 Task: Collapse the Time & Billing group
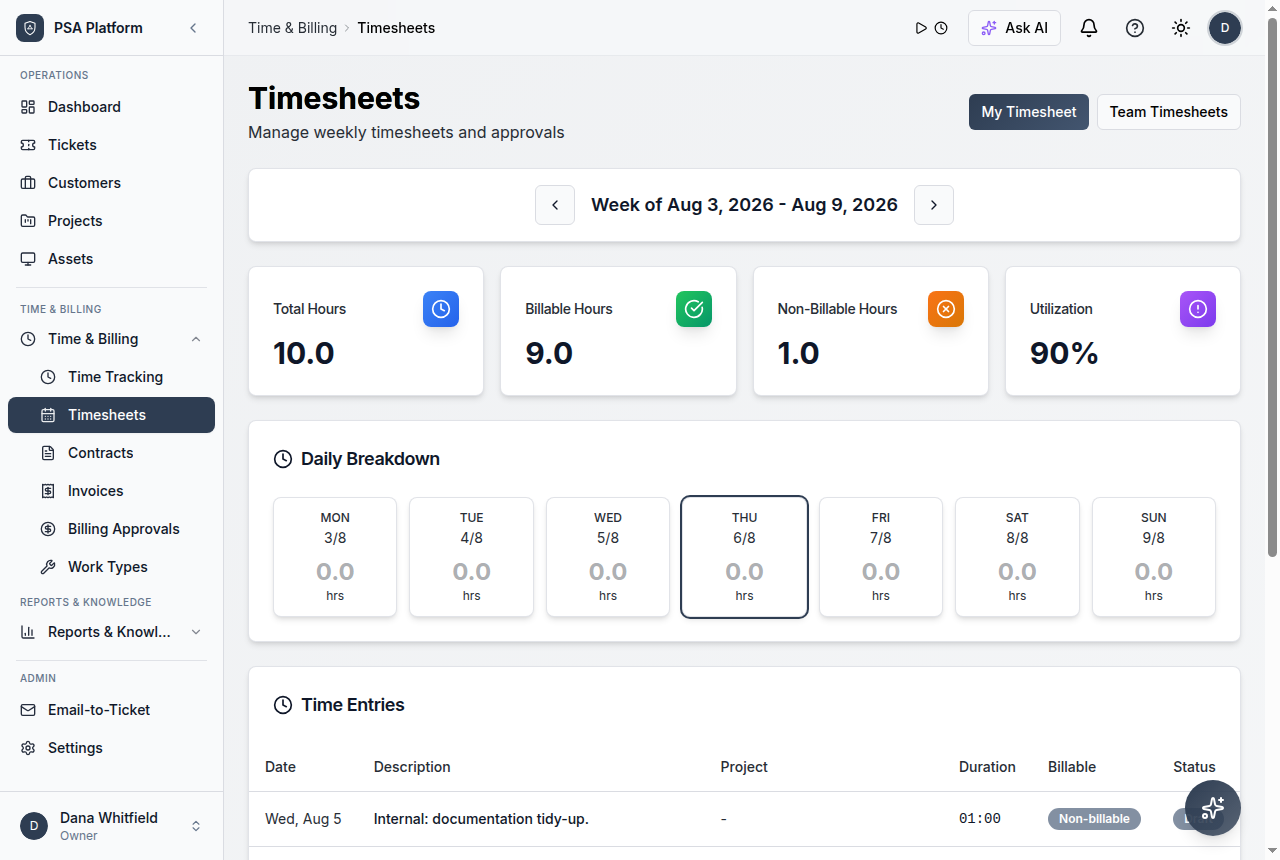(111, 339)
